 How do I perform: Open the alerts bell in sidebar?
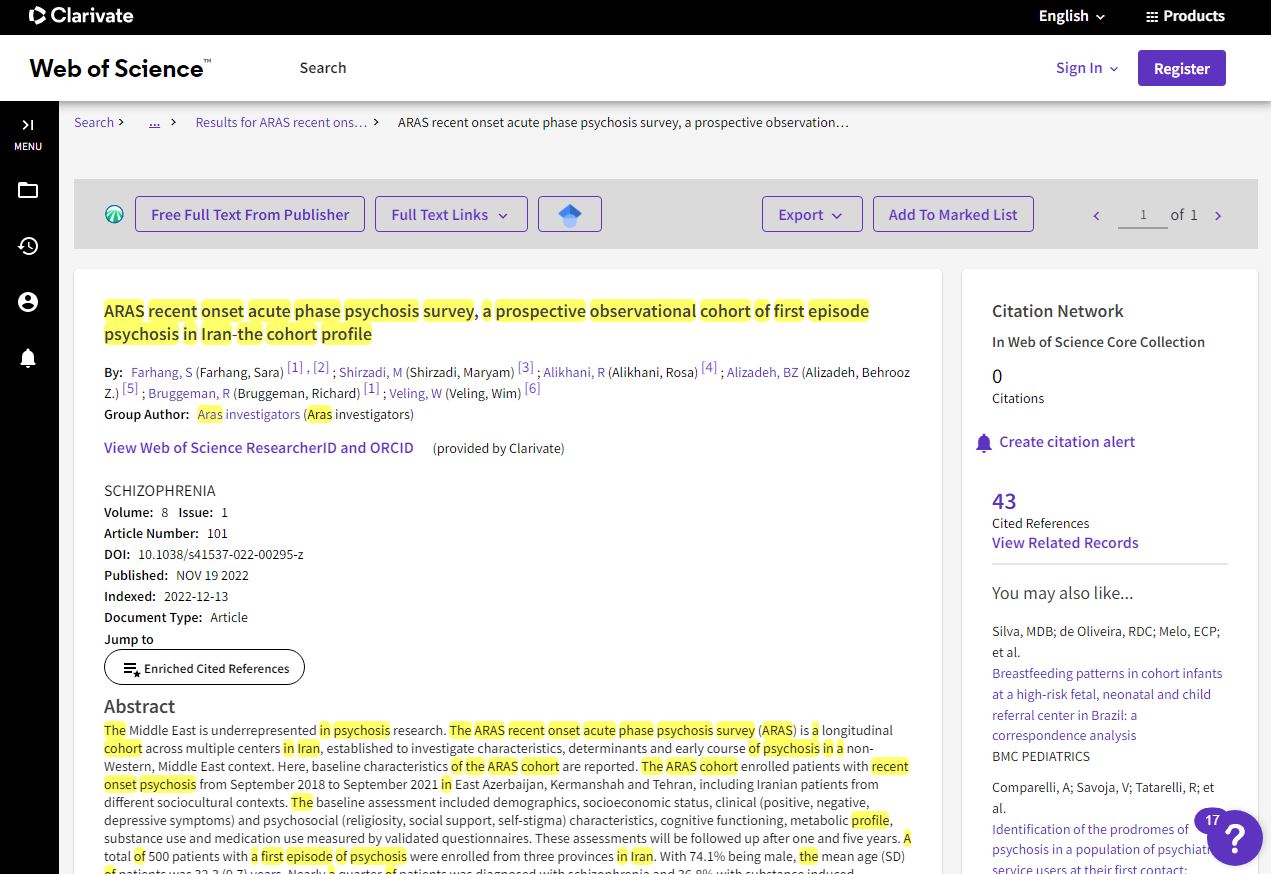click(28, 358)
